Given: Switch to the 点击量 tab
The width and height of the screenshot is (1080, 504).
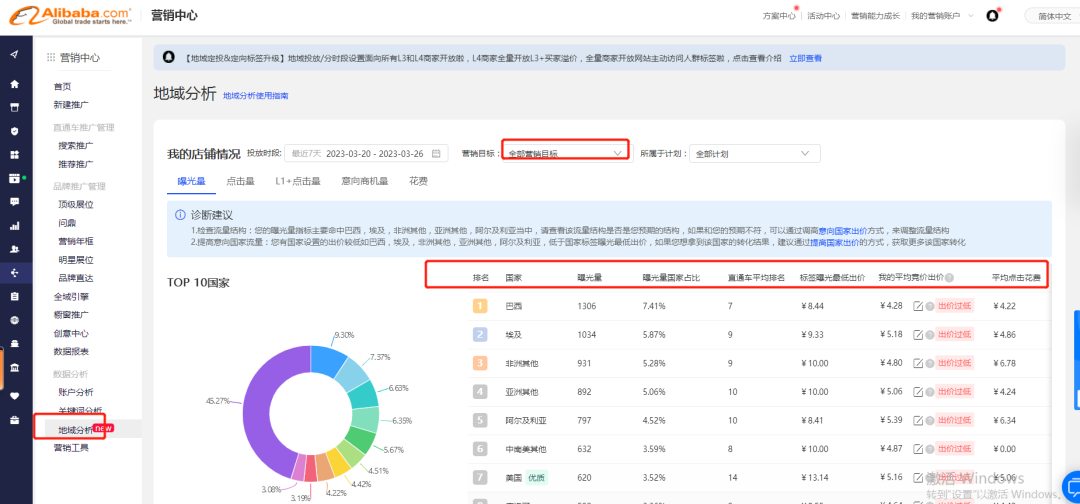Looking at the screenshot, I should click(x=240, y=181).
